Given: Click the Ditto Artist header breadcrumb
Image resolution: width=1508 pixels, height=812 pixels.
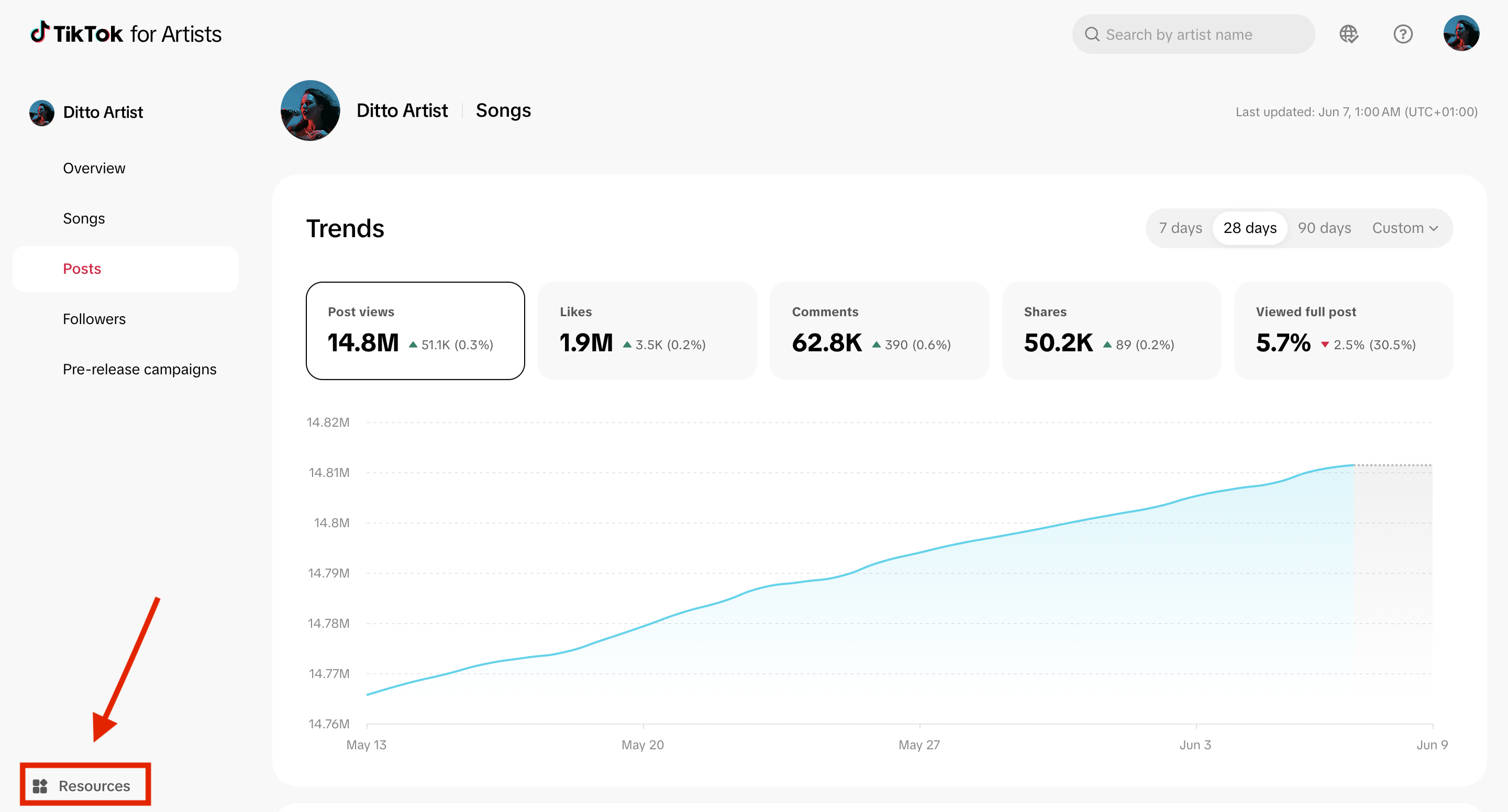Looking at the screenshot, I should [x=402, y=110].
